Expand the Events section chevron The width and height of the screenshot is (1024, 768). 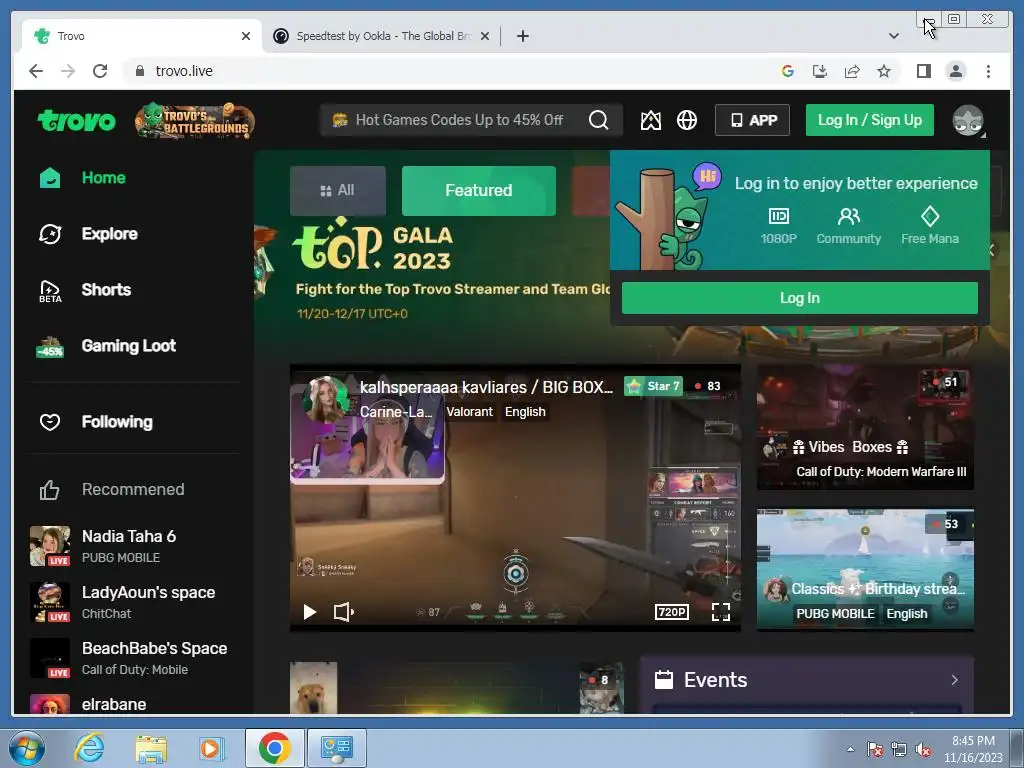point(954,680)
